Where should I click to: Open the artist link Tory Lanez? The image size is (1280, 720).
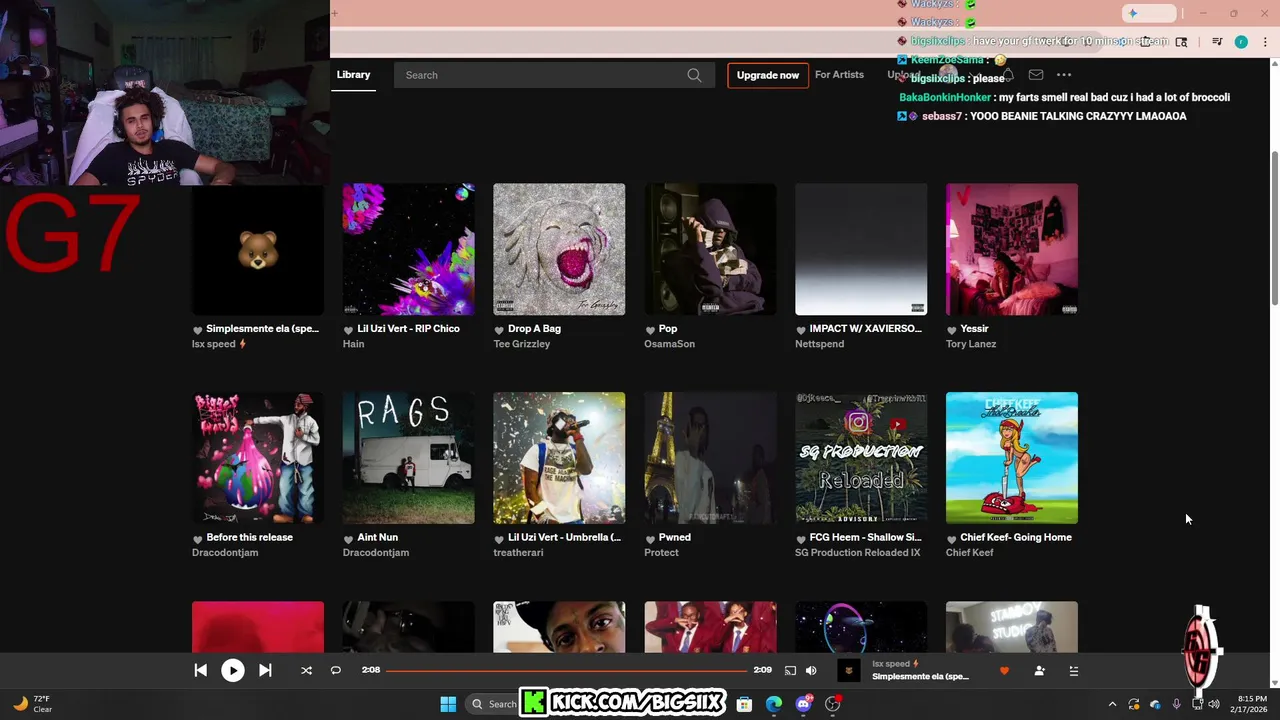(971, 344)
